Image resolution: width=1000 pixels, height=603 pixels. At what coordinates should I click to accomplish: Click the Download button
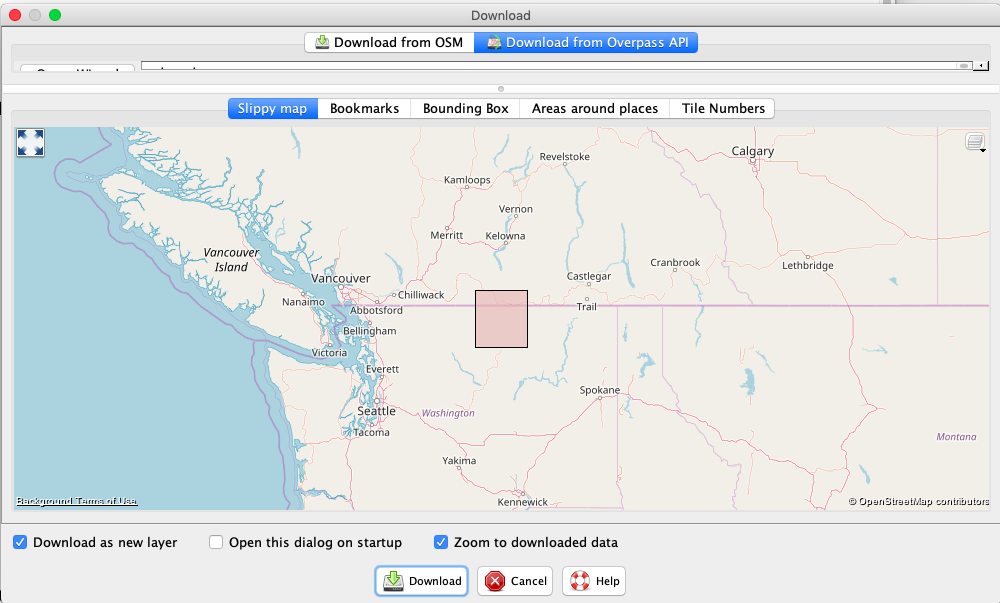tap(422, 581)
